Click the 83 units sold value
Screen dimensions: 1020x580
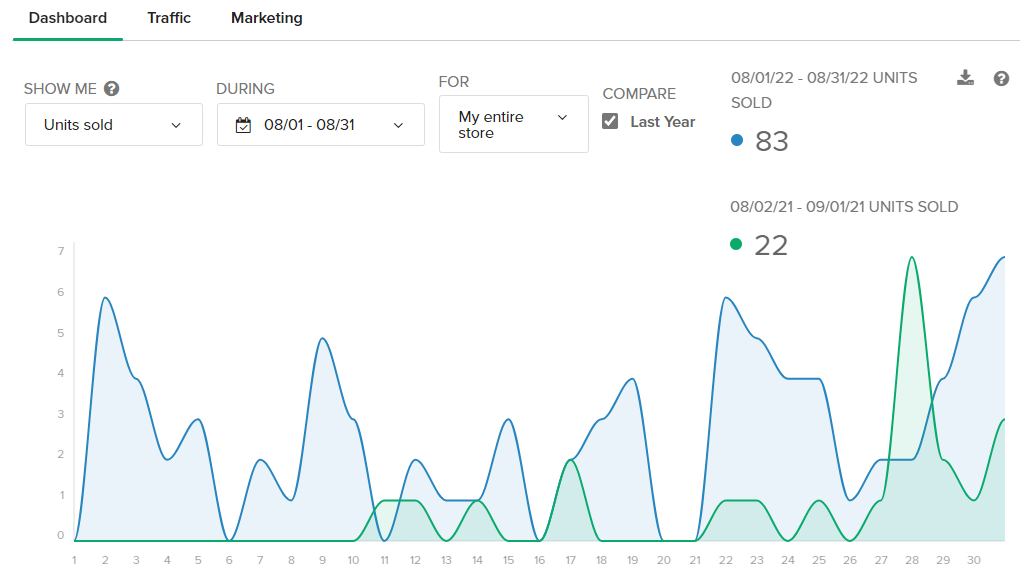click(772, 141)
